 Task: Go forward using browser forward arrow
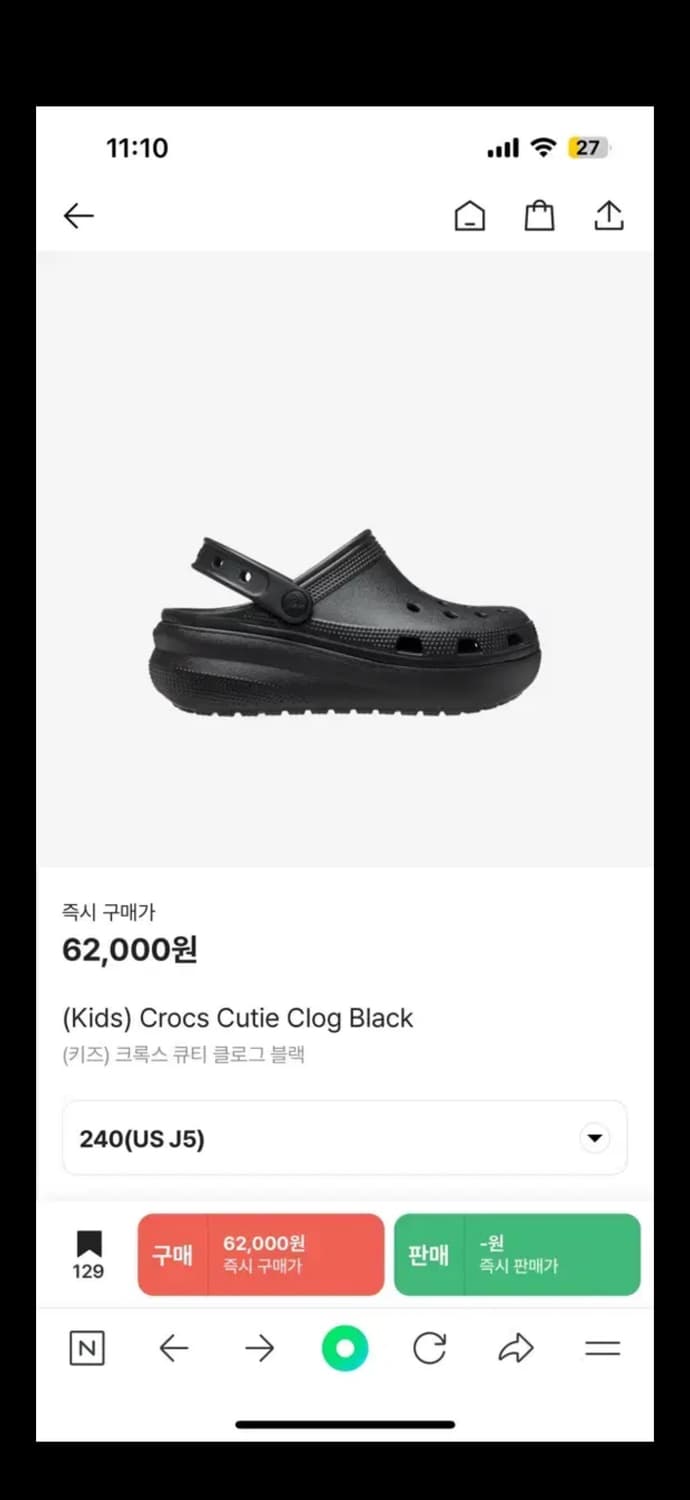[259, 1349]
